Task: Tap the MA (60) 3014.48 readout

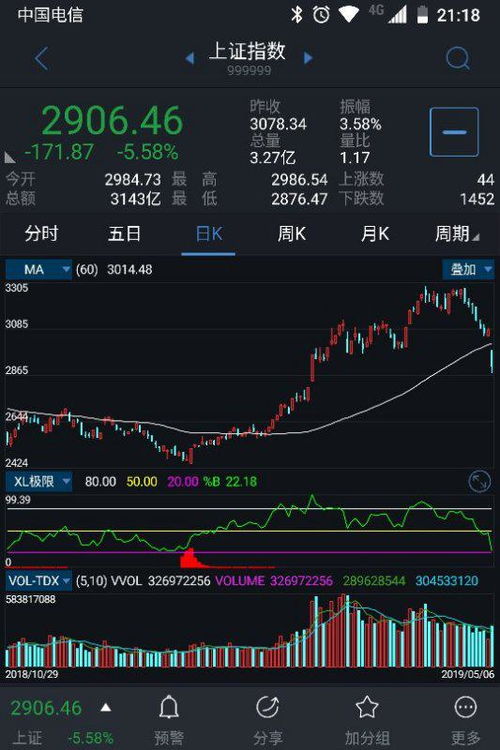Action: tap(114, 269)
